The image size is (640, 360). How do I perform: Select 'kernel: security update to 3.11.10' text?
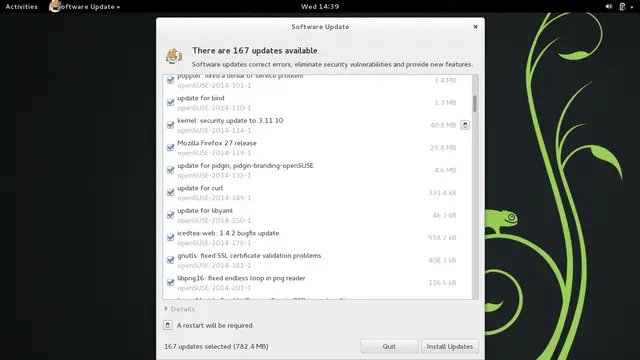[230, 120]
